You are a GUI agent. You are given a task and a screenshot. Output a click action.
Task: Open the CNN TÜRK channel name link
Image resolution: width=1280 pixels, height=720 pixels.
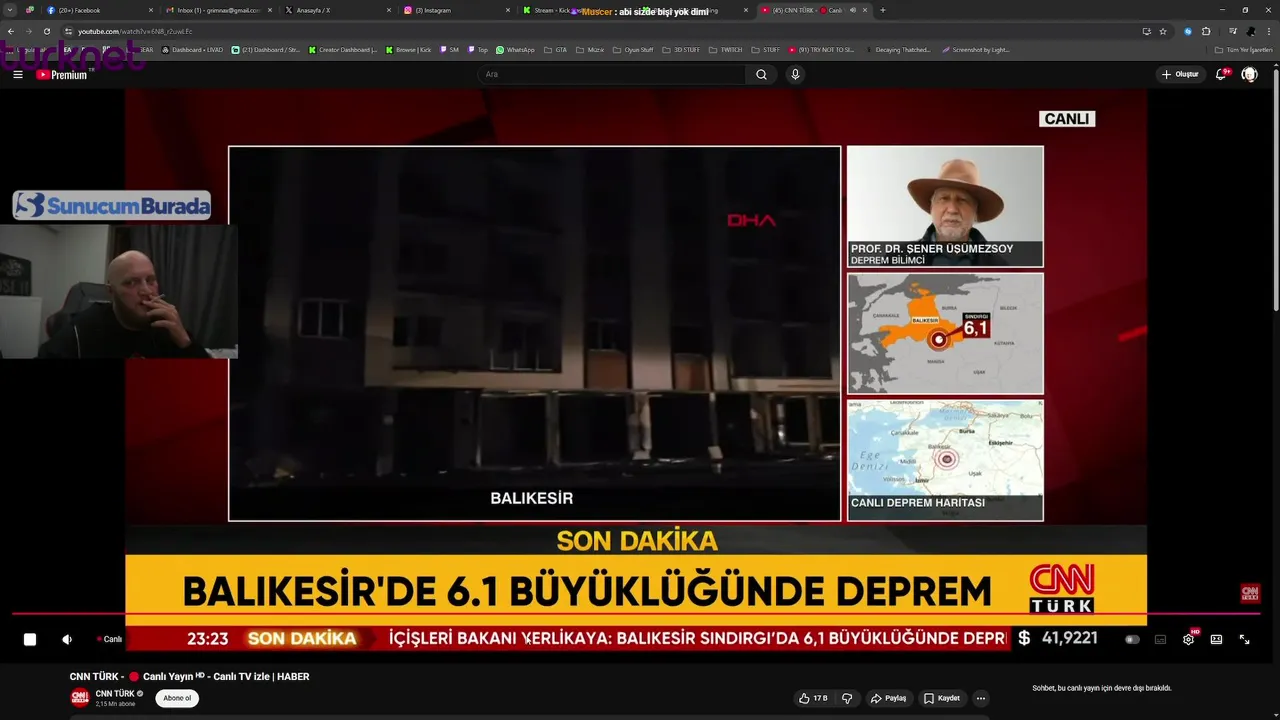[115, 693]
